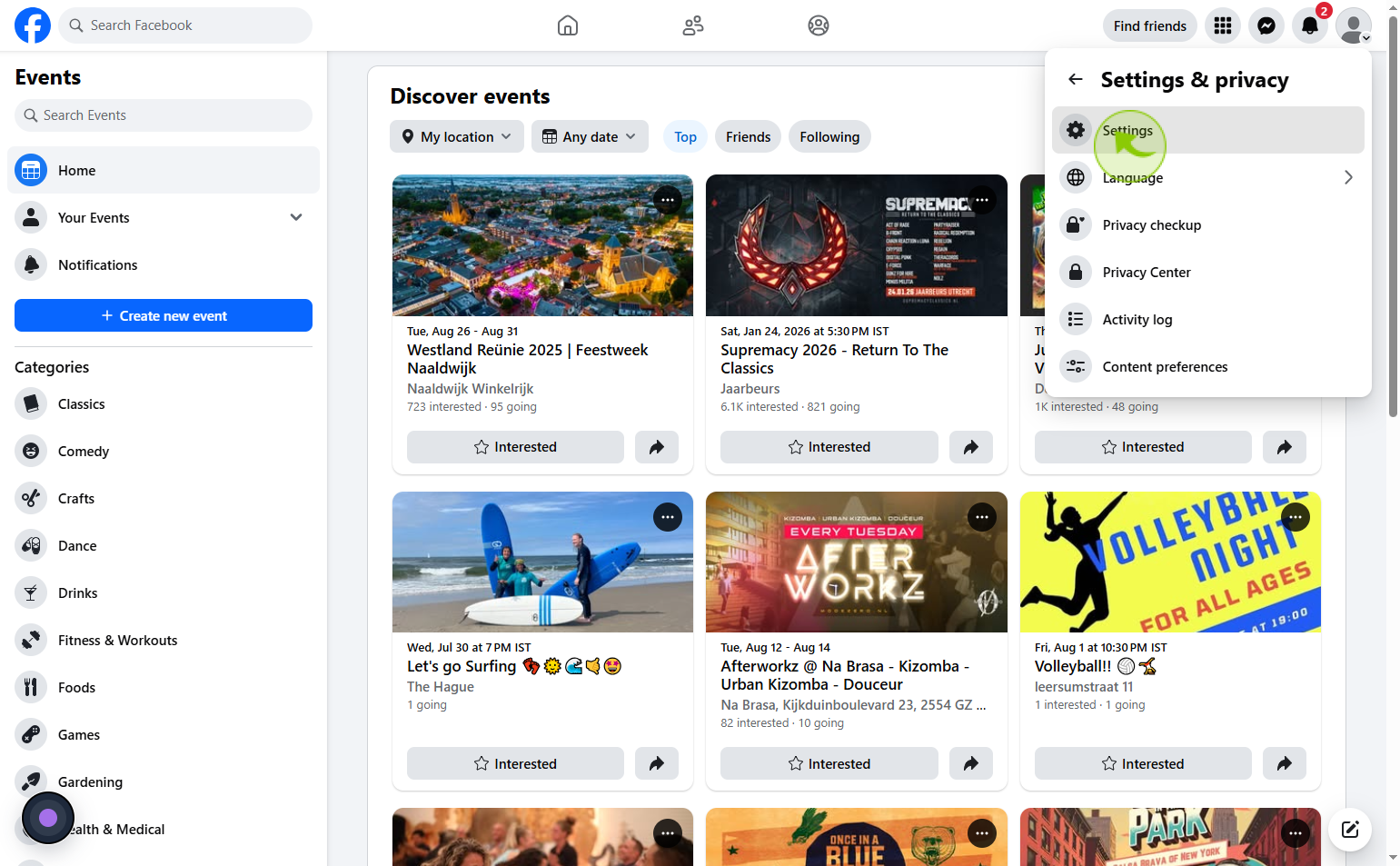This screenshot has height=866, width=1400.
Task: Open the Let's go Surfing event photo
Action: [542, 562]
